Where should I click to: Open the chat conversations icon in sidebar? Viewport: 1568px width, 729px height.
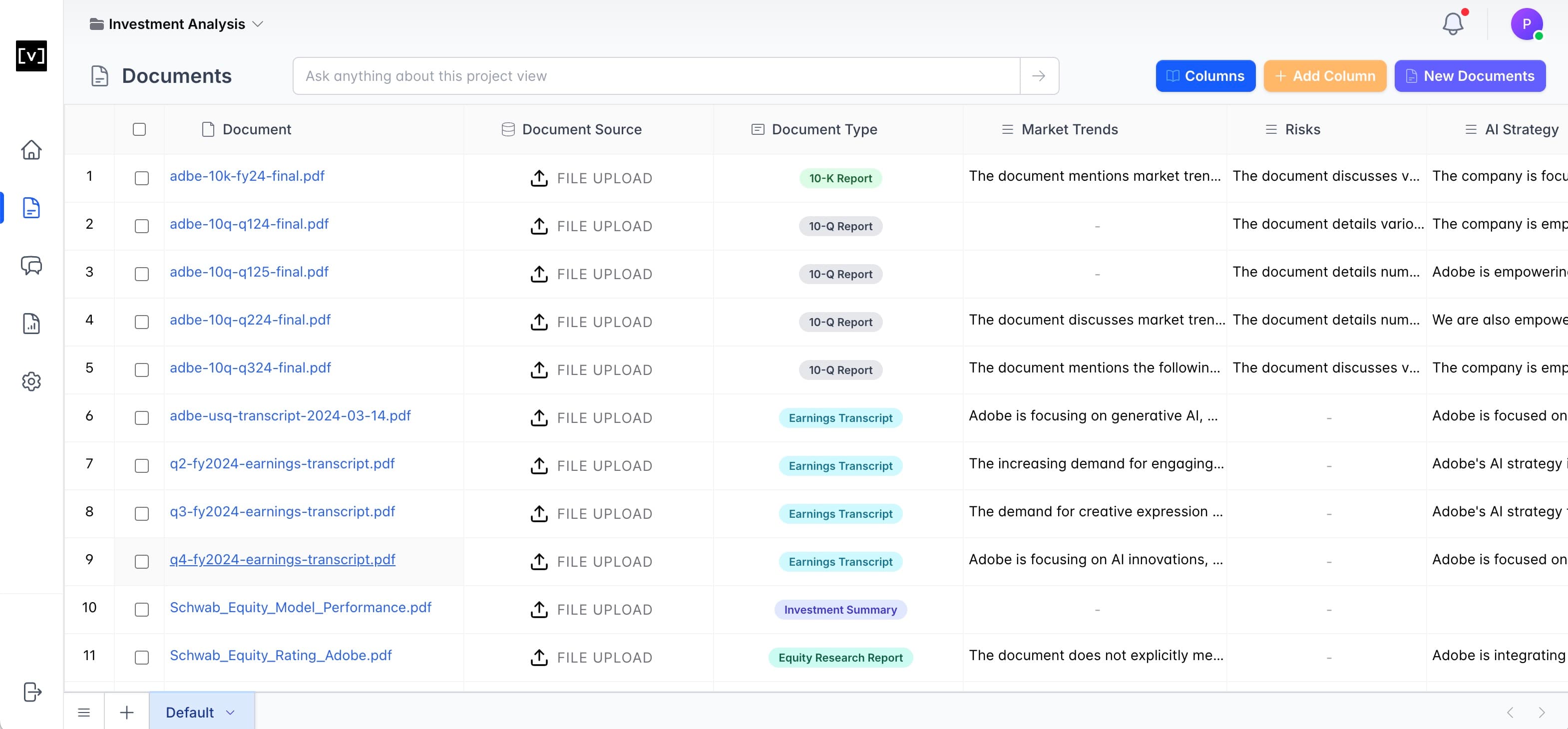[x=31, y=265]
